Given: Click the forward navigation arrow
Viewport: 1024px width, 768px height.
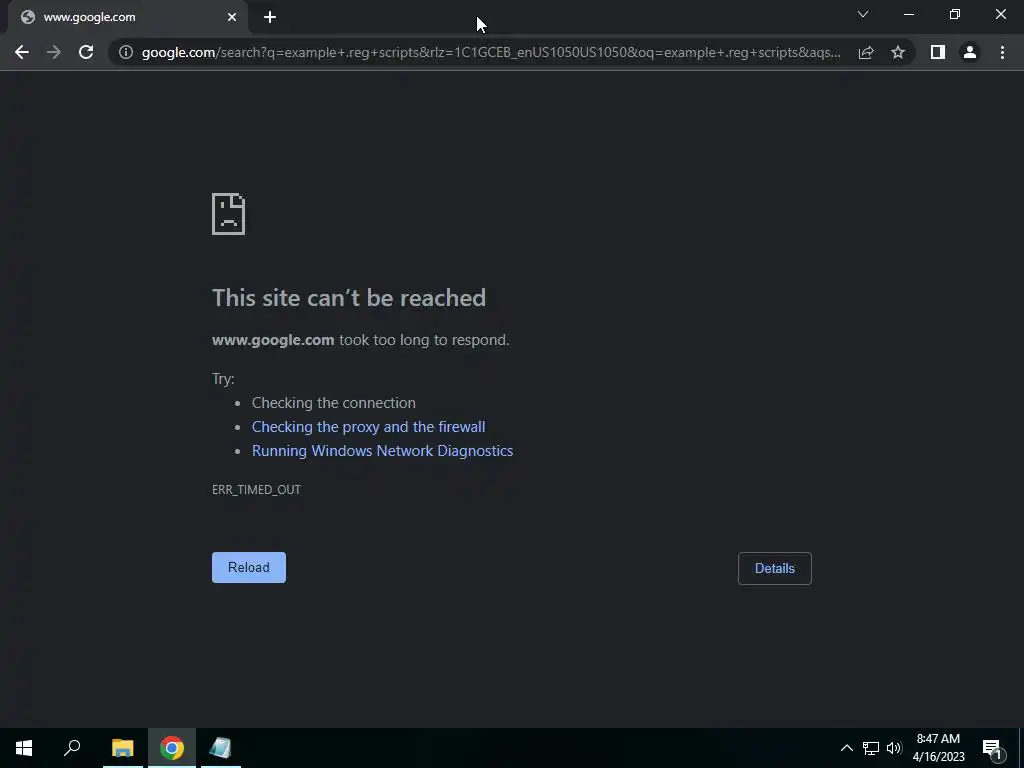Looking at the screenshot, I should click(x=54, y=52).
